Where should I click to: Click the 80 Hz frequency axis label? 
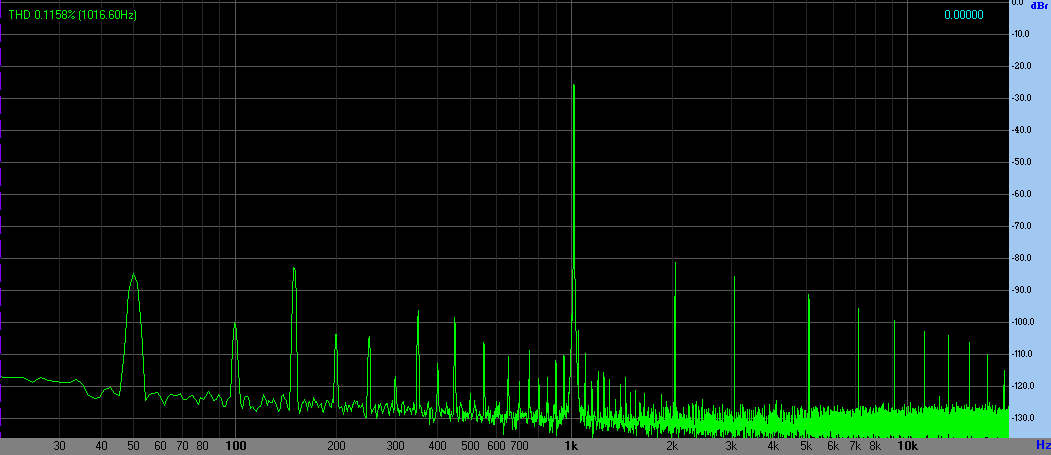click(x=203, y=446)
